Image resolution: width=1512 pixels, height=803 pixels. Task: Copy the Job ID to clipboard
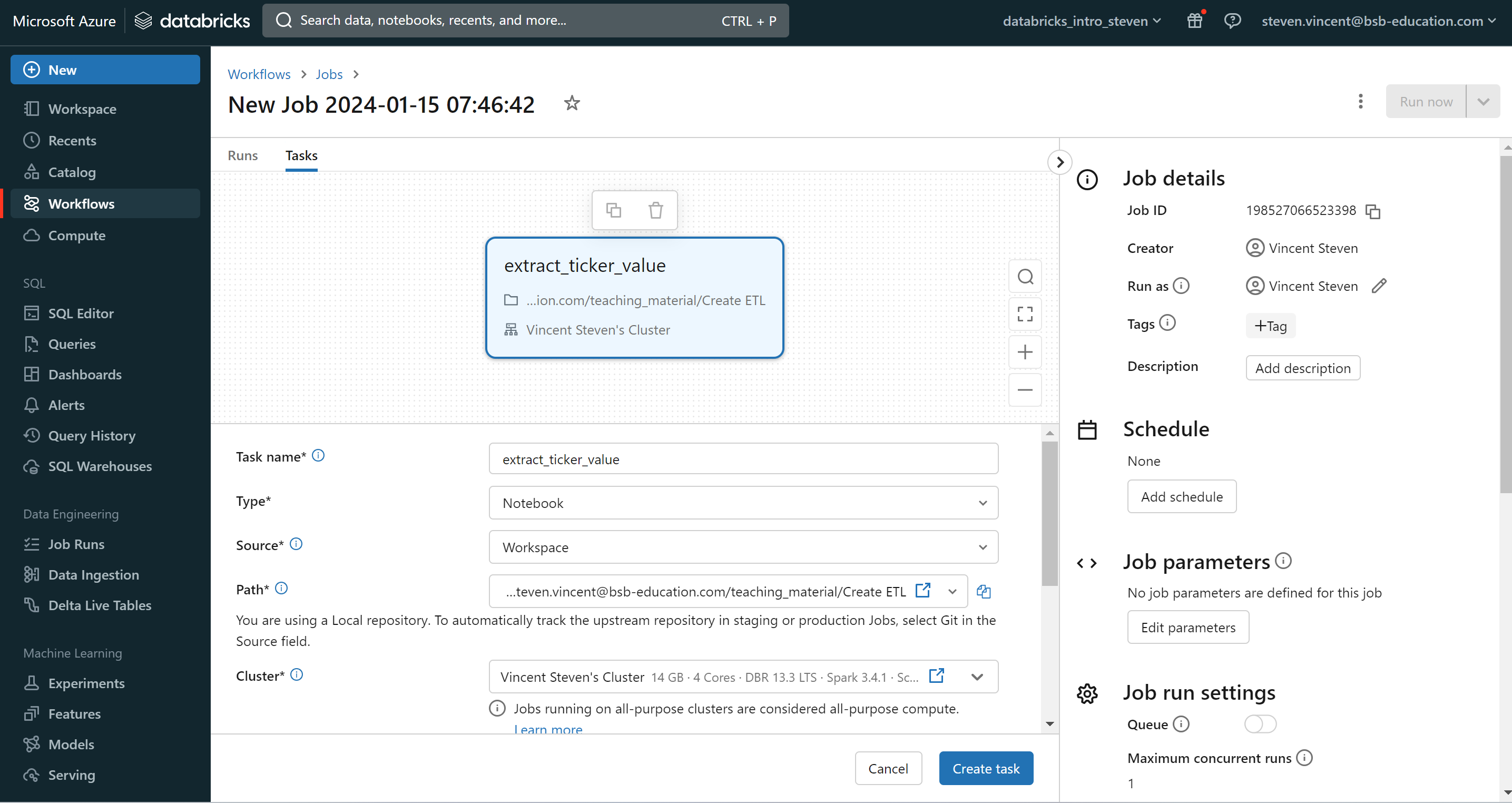click(1373, 211)
